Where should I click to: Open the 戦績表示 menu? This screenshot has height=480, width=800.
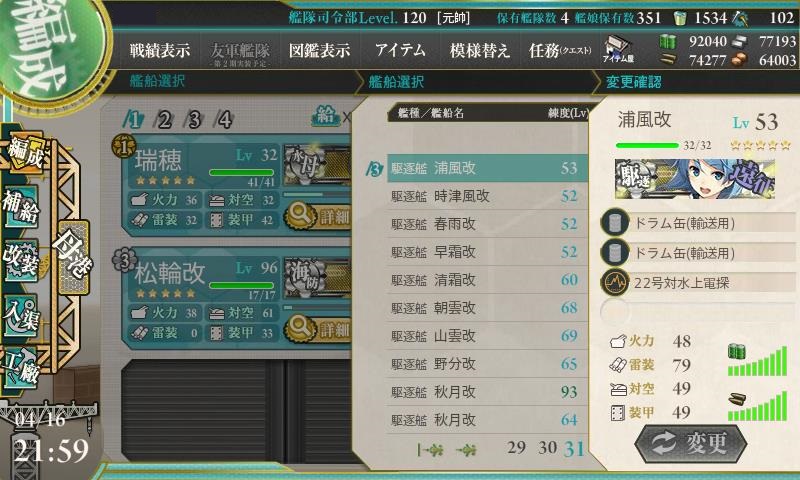[x=160, y=50]
